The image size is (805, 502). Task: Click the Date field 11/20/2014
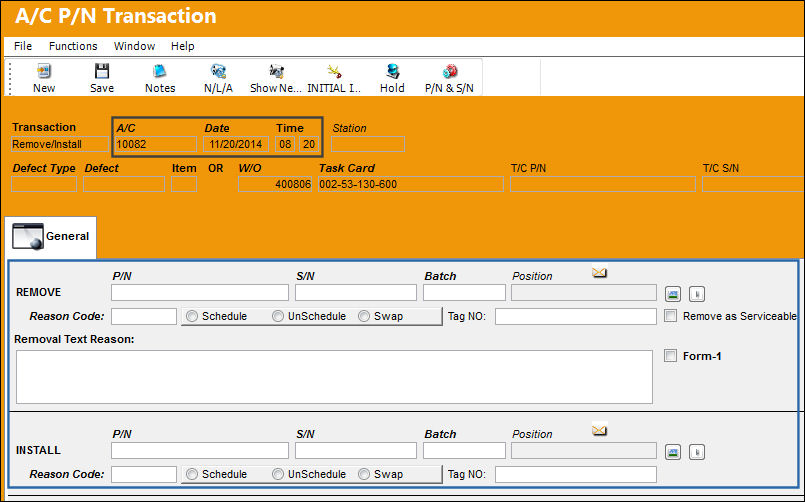tap(236, 144)
